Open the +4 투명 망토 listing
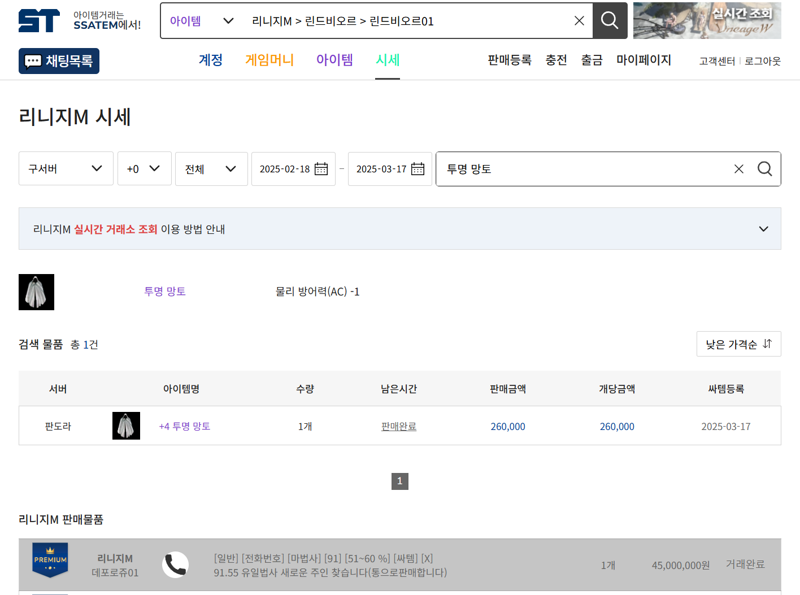Screen dimensions: 800x595 point(185,426)
